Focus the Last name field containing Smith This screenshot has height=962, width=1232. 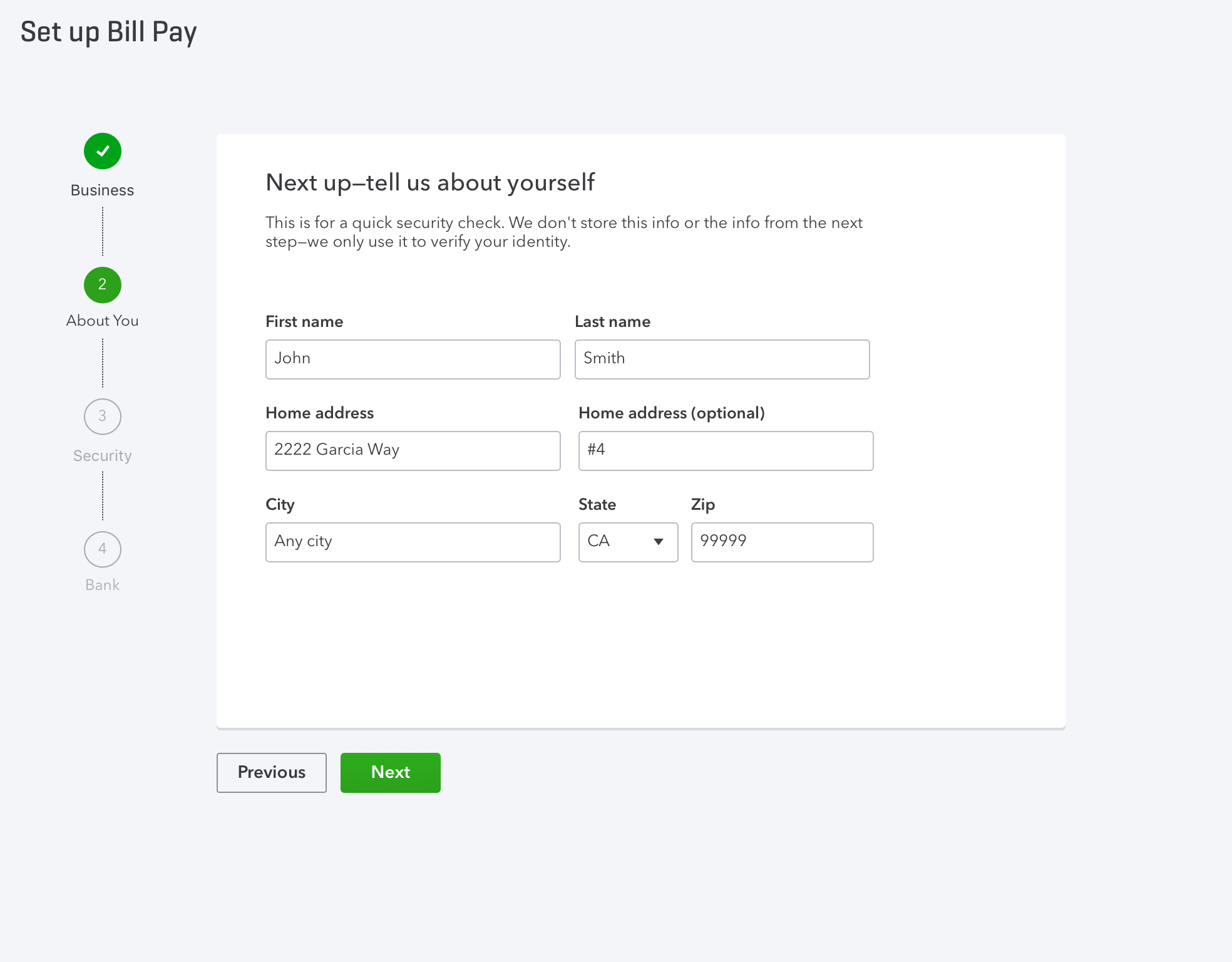tap(722, 359)
